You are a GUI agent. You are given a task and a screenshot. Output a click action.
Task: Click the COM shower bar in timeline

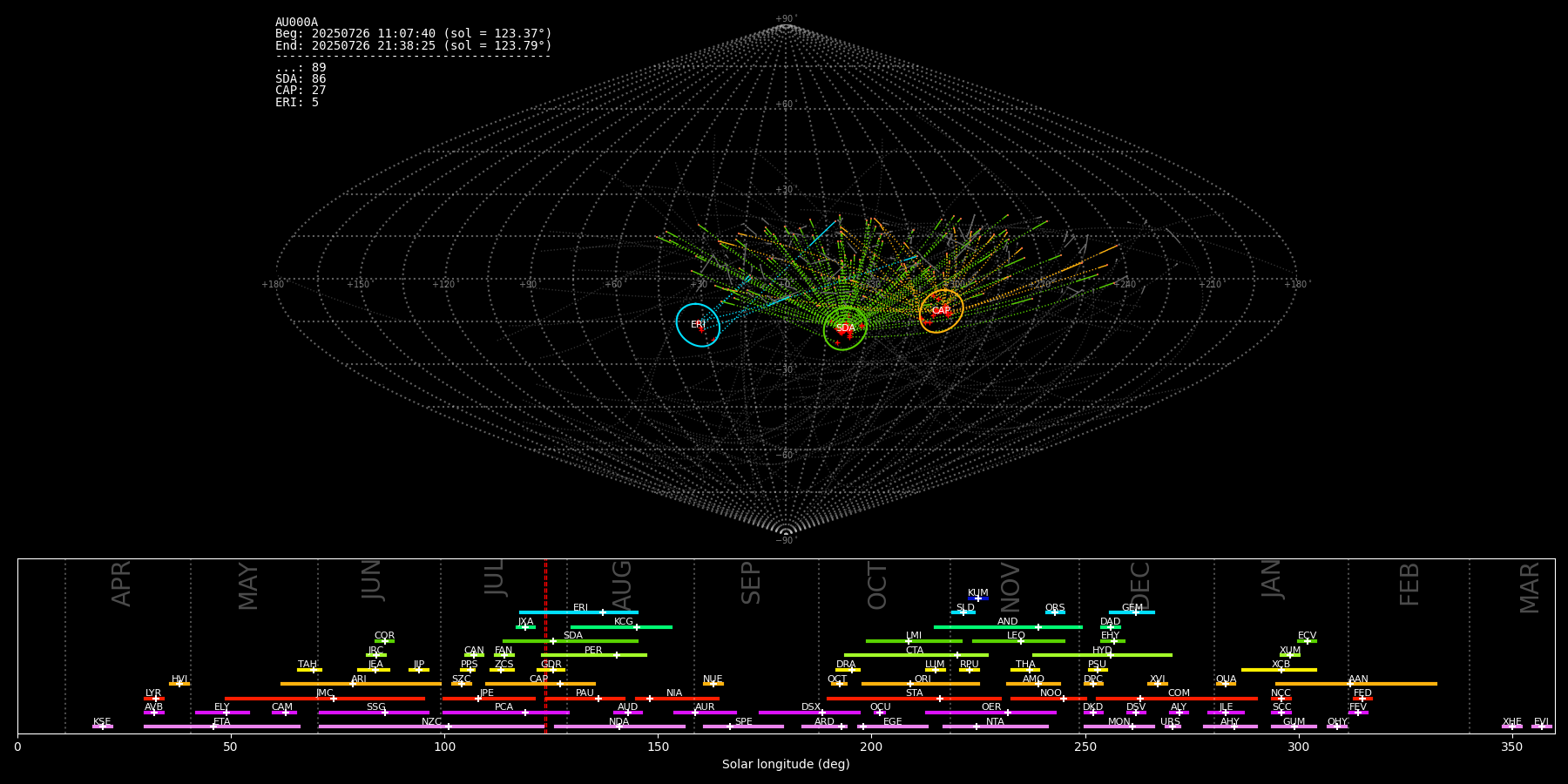[1179, 699]
